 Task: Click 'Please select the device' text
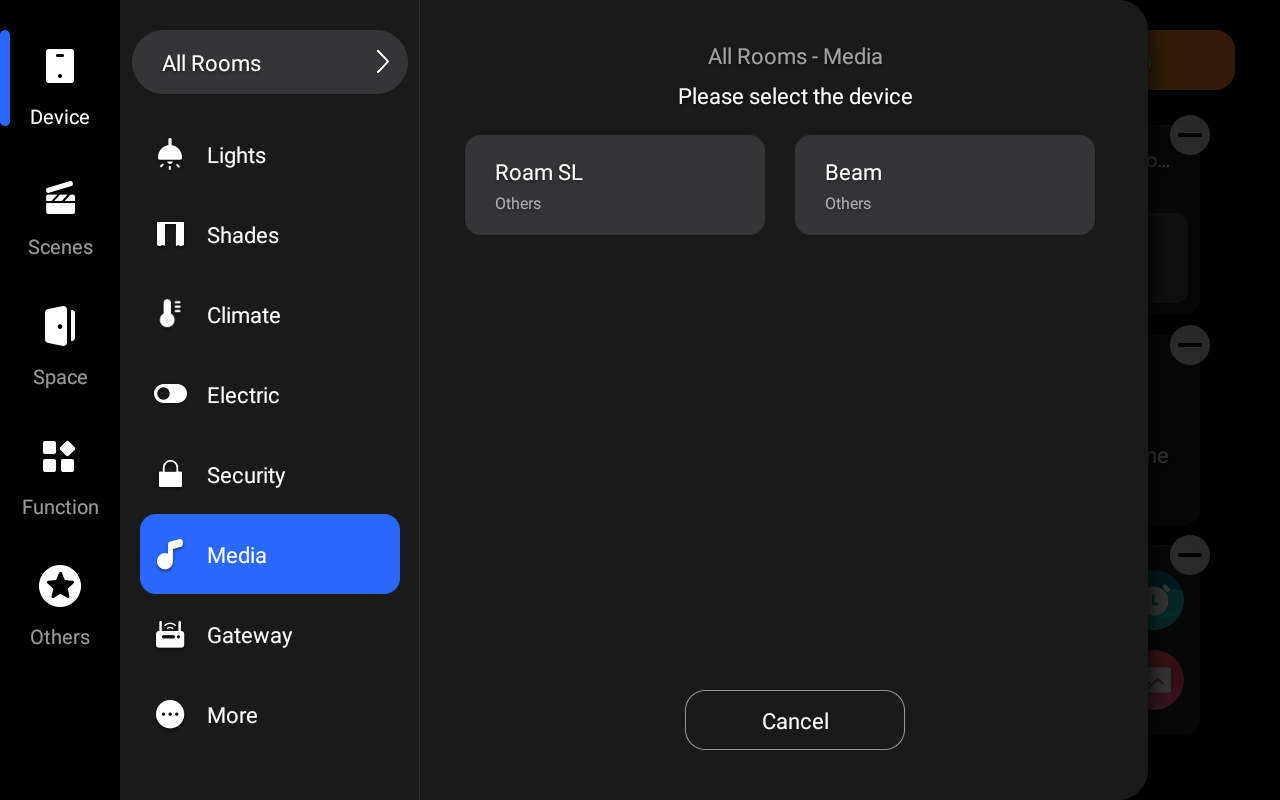click(795, 96)
